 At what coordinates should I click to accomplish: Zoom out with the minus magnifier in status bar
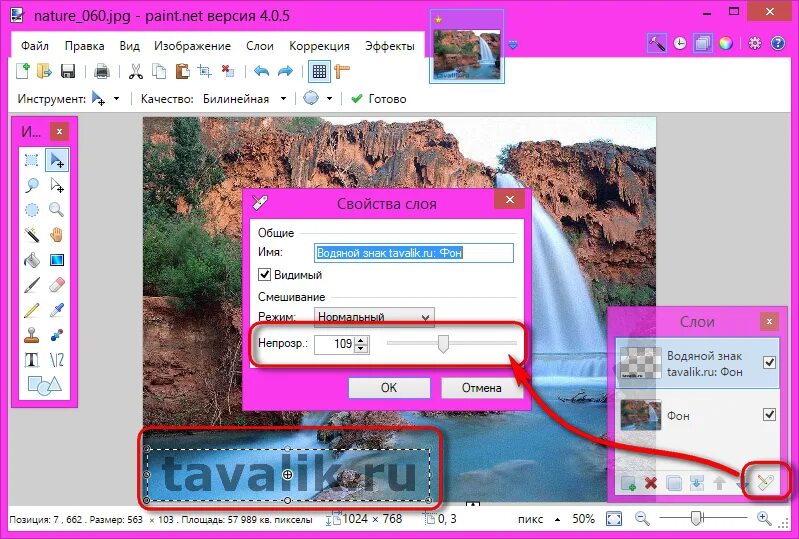click(642, 519)
